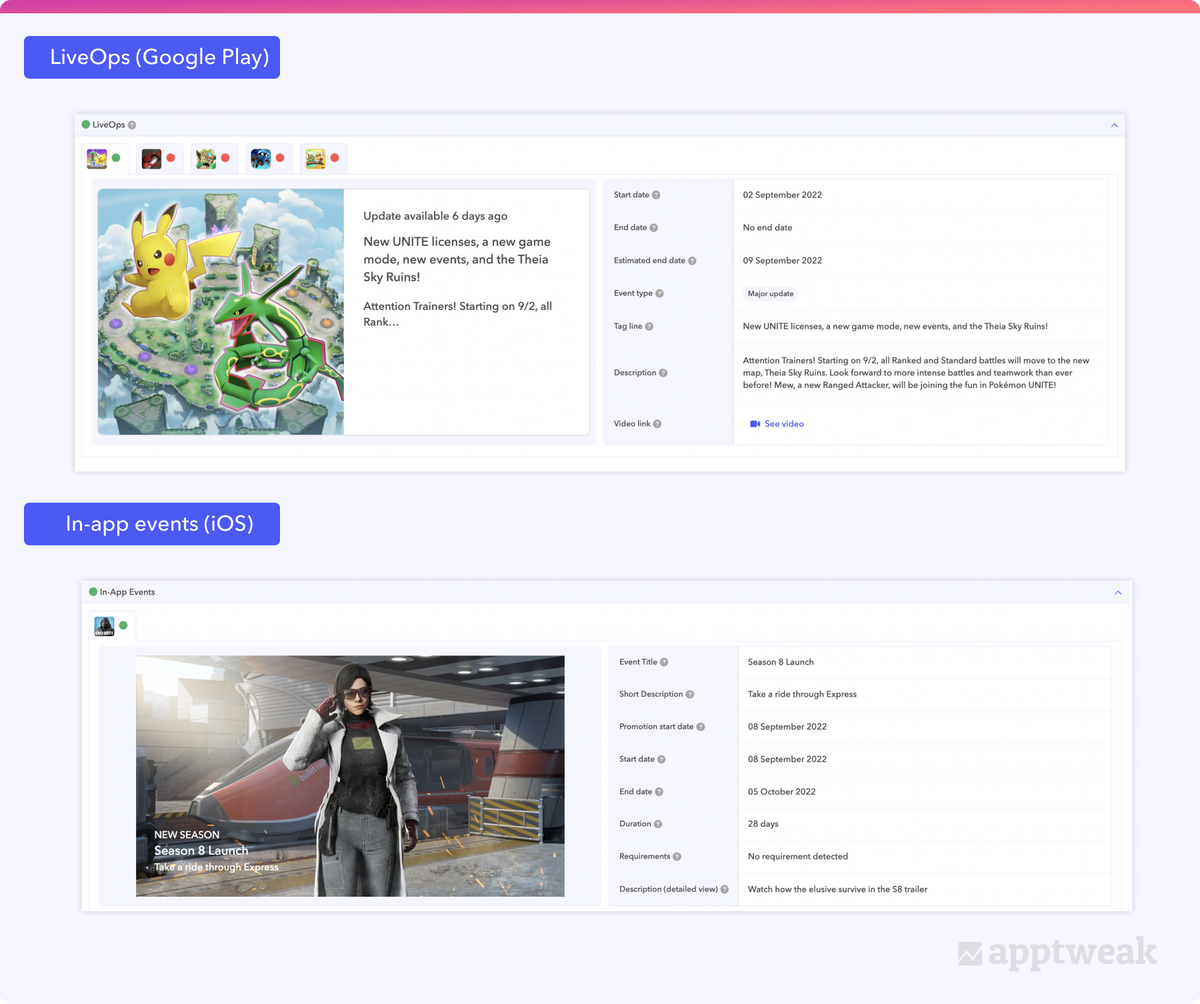Click the help icon beside In-App Events Start date
The height and width of the screenshot is (1004, 1200).
[x=662, y=759]
